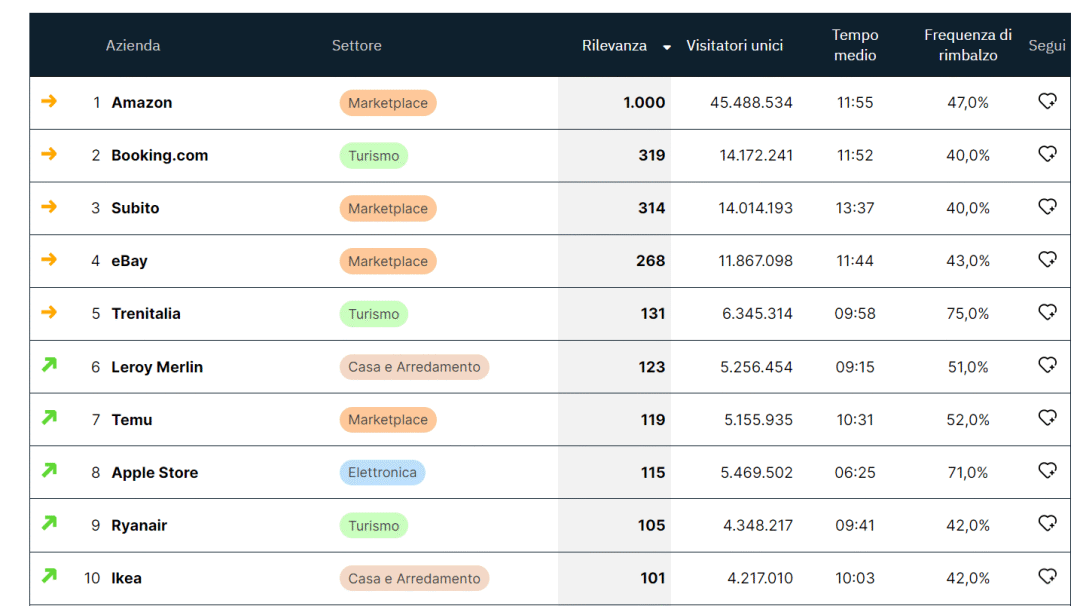Open the Leroy Merlin company name
This screenshot has height=606, width=1080.
pyautogui.click(x=157, y=367)
